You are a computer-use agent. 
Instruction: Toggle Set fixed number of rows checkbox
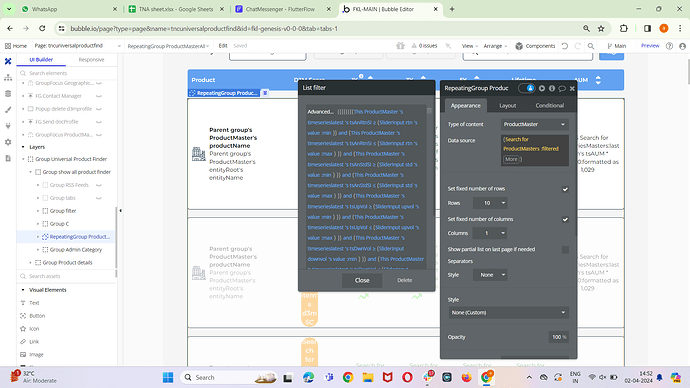(x=565, y=189)
